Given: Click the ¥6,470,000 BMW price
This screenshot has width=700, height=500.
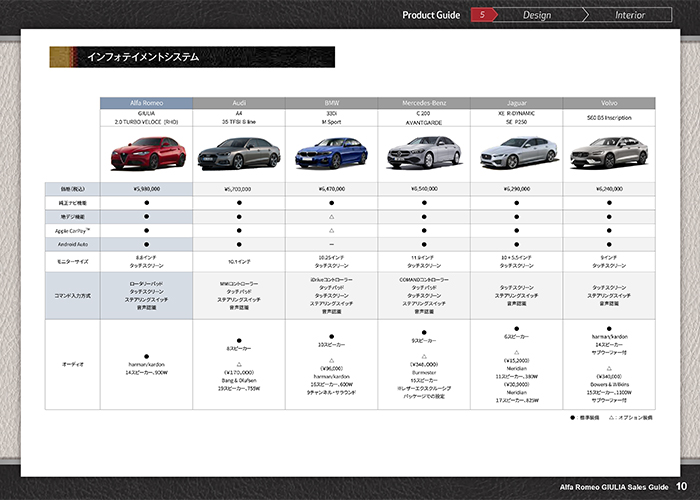Looking at the screenshot, I should coord(331,189).
